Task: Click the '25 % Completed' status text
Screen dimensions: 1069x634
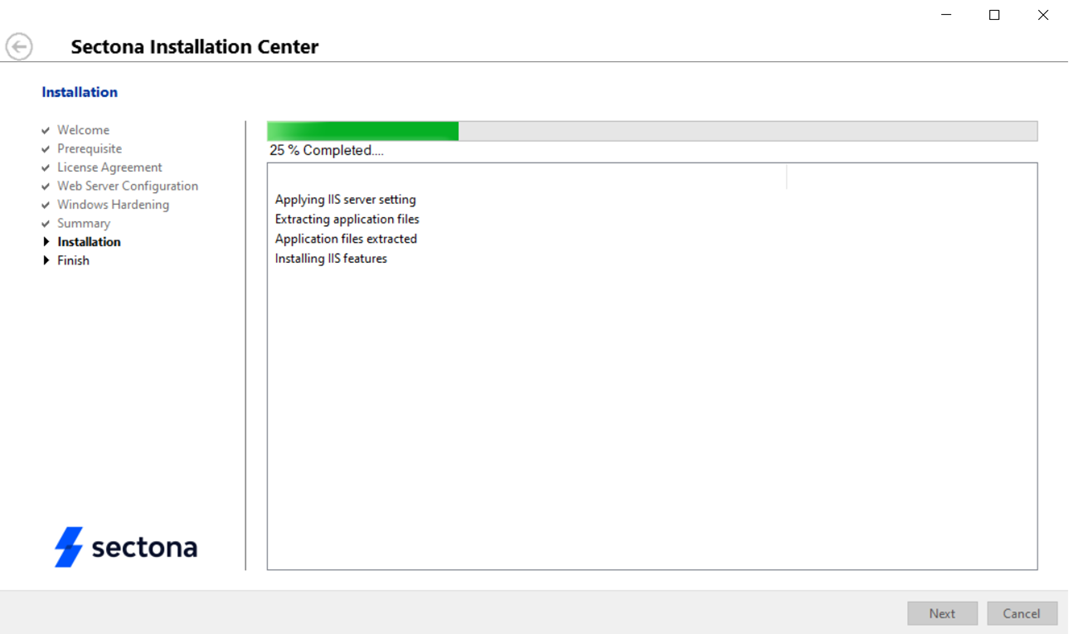Action: [x=326, y=151]
